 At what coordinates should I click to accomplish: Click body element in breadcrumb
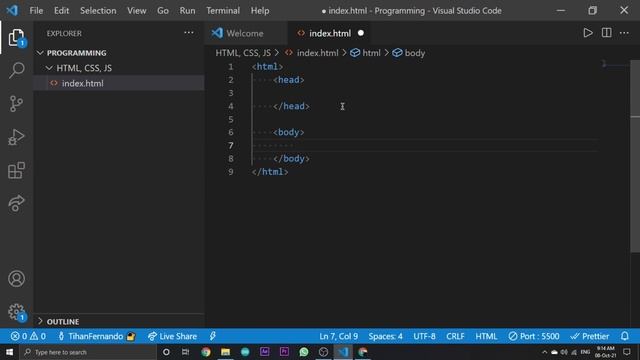415,53
